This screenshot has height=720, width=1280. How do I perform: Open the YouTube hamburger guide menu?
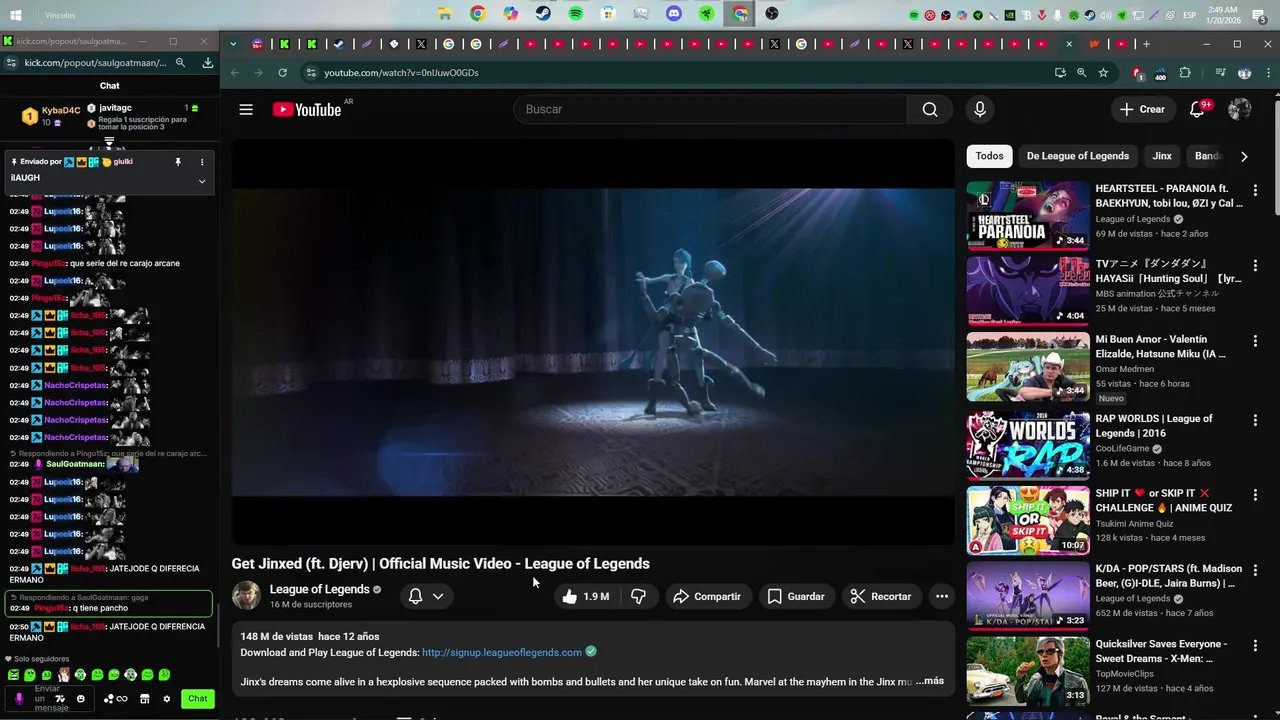pos(246,110)
